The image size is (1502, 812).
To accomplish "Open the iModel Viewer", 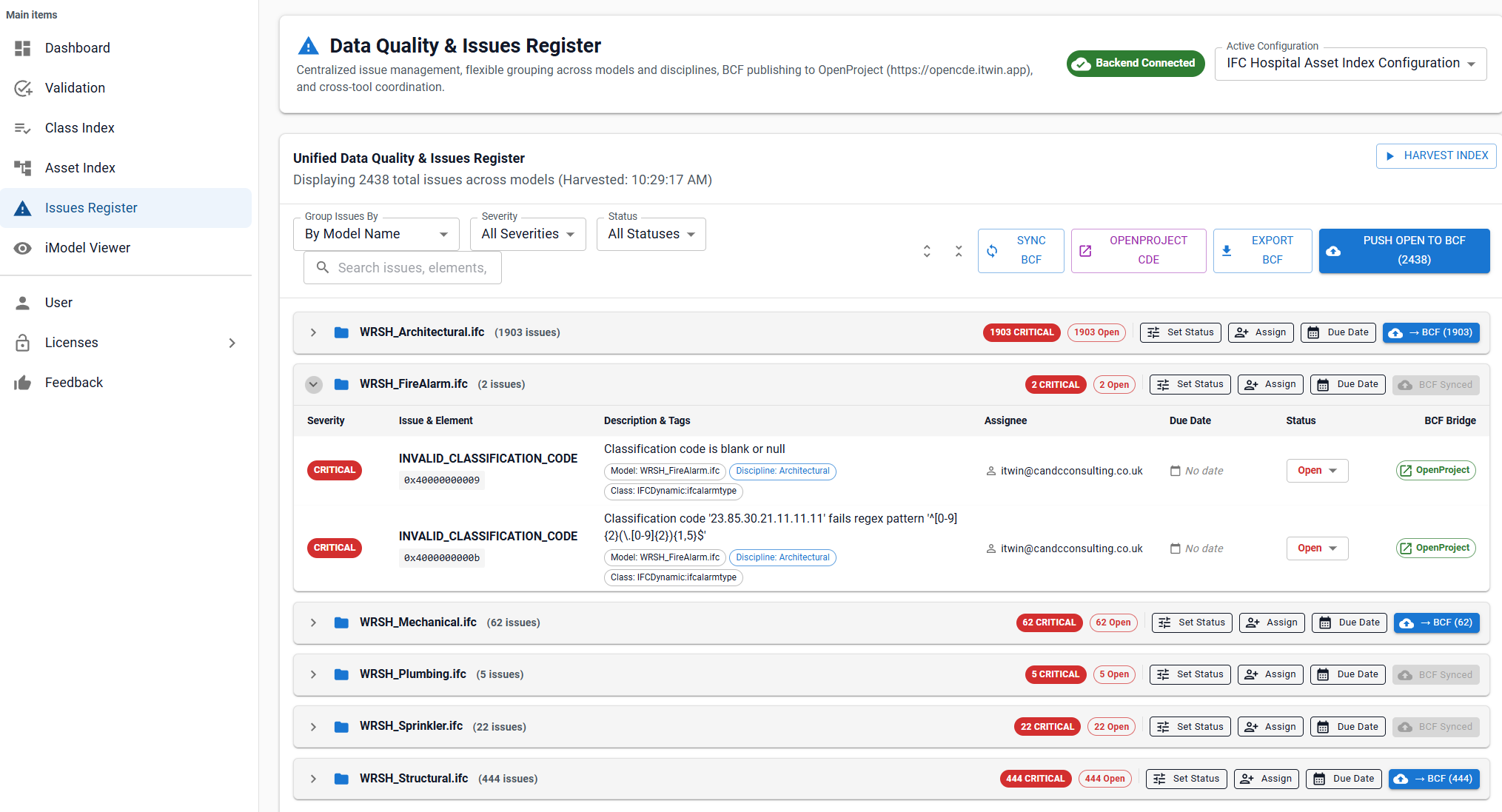I will [126, 248].
